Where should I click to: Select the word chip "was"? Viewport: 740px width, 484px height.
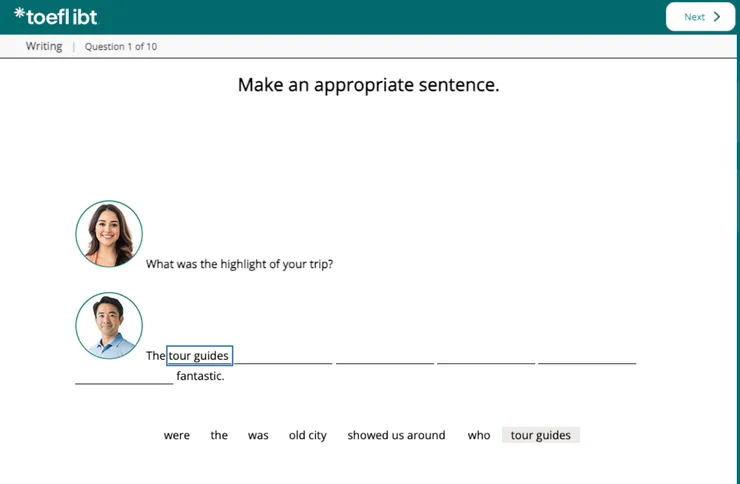click(258, 435)
